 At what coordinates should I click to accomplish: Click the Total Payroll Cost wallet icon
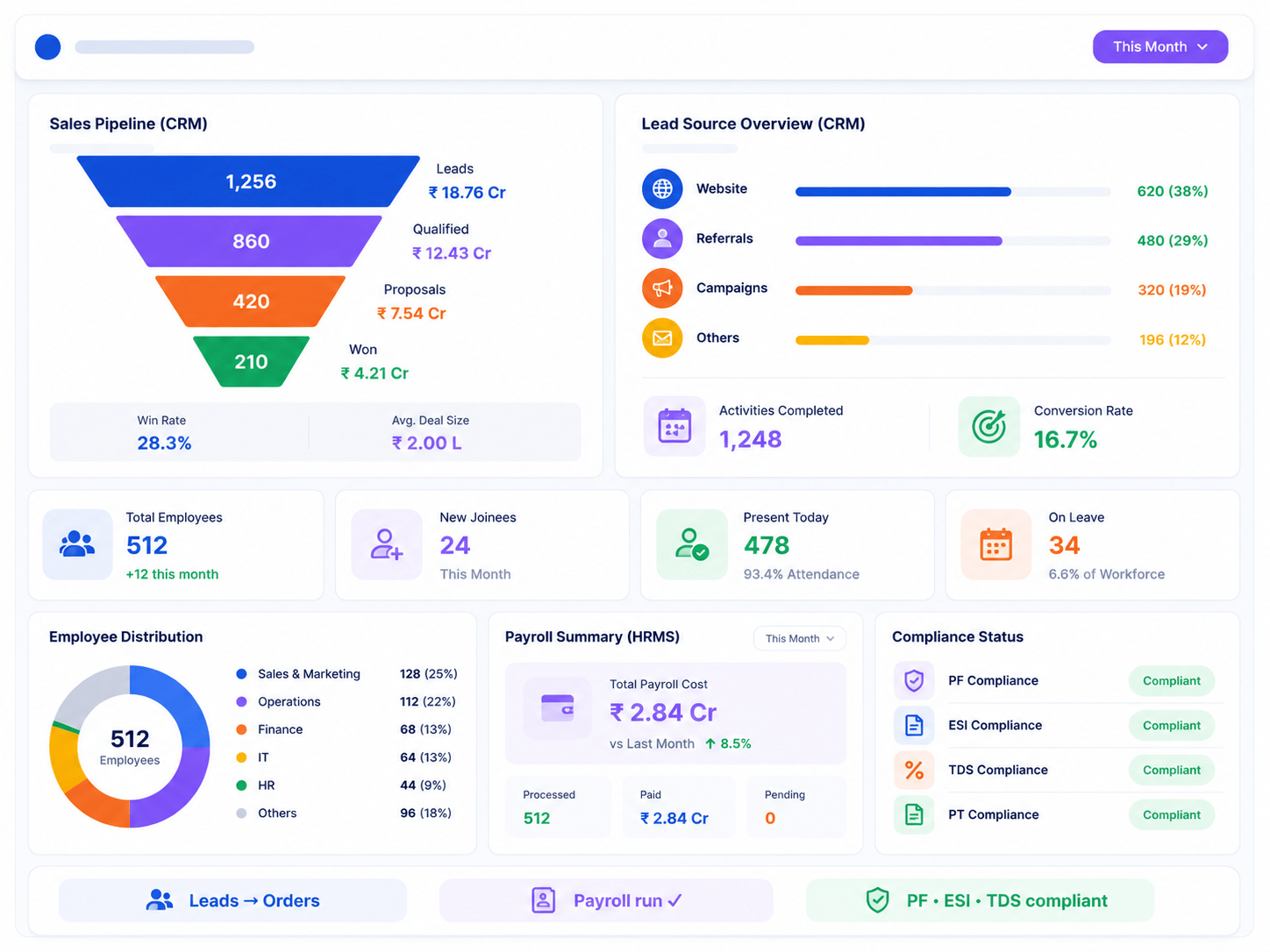558,707
